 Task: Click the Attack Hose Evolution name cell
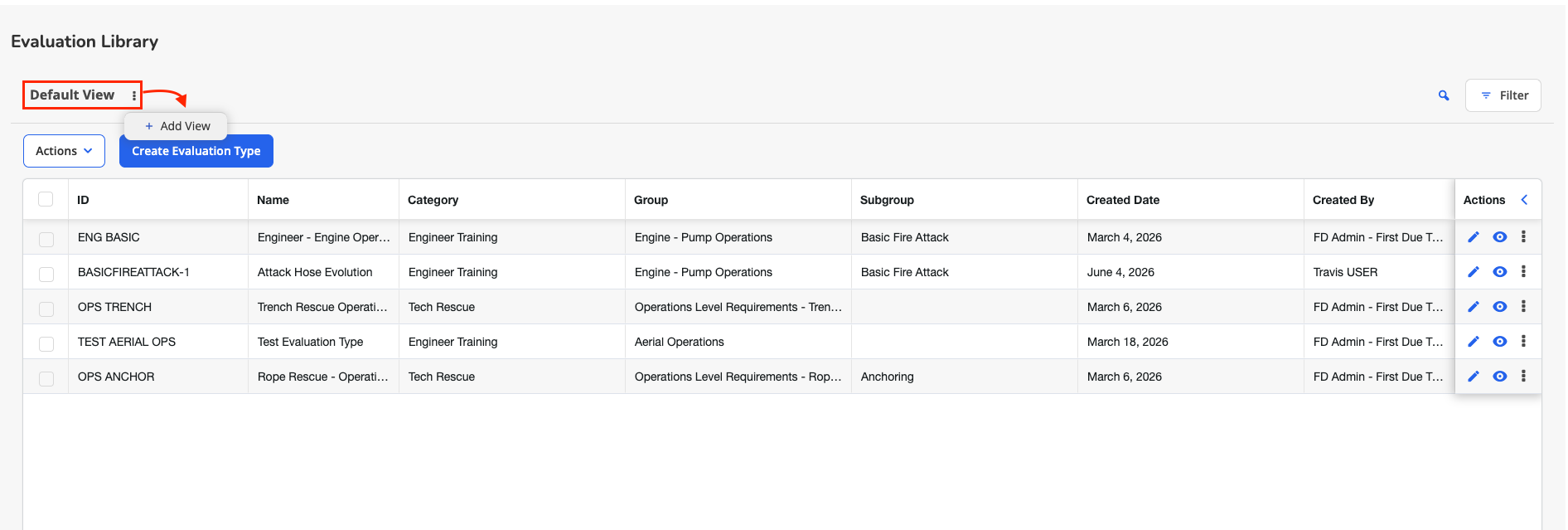click(x=323, y=272)
